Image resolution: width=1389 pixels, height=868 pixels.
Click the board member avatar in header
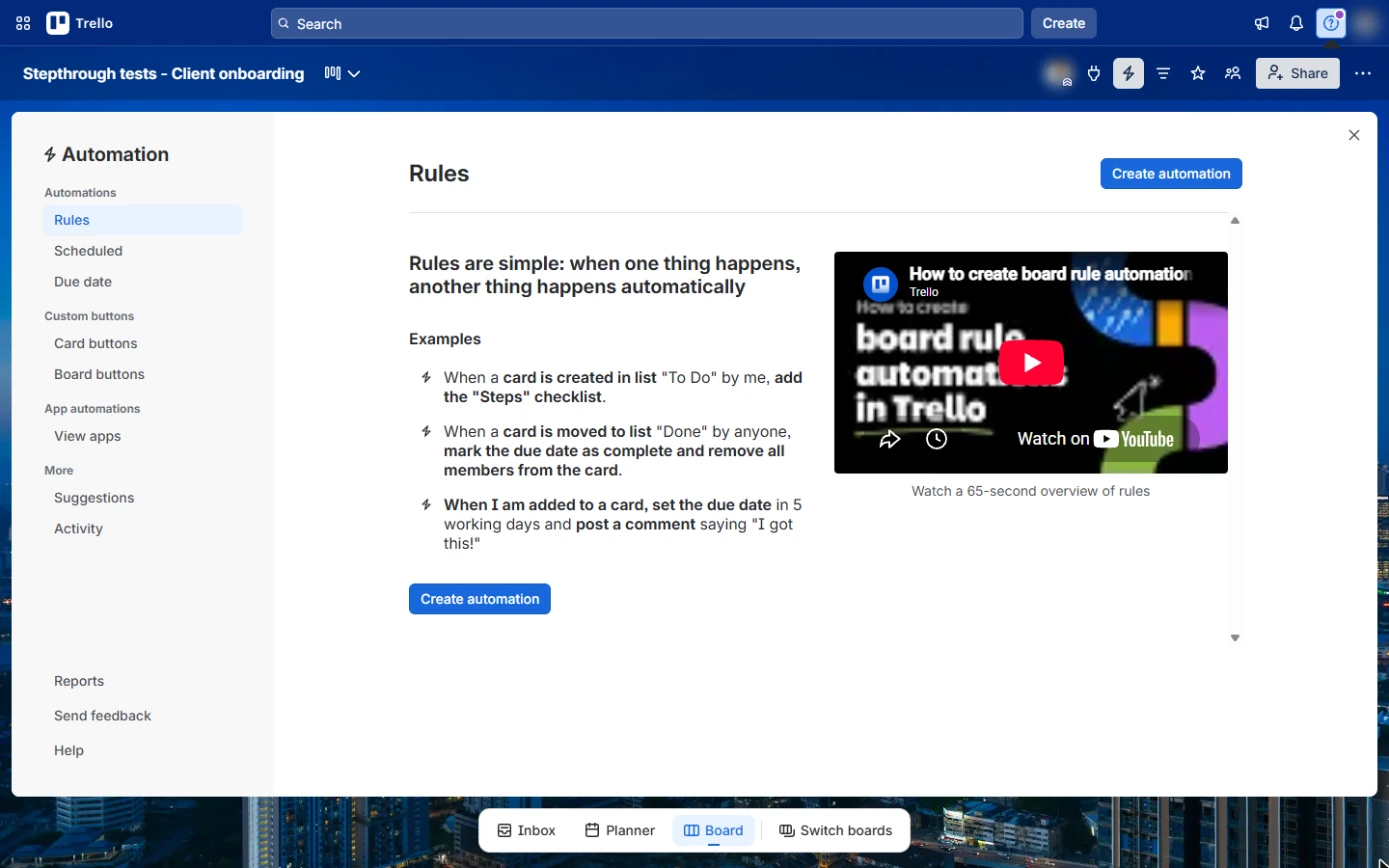point(1058,73)
